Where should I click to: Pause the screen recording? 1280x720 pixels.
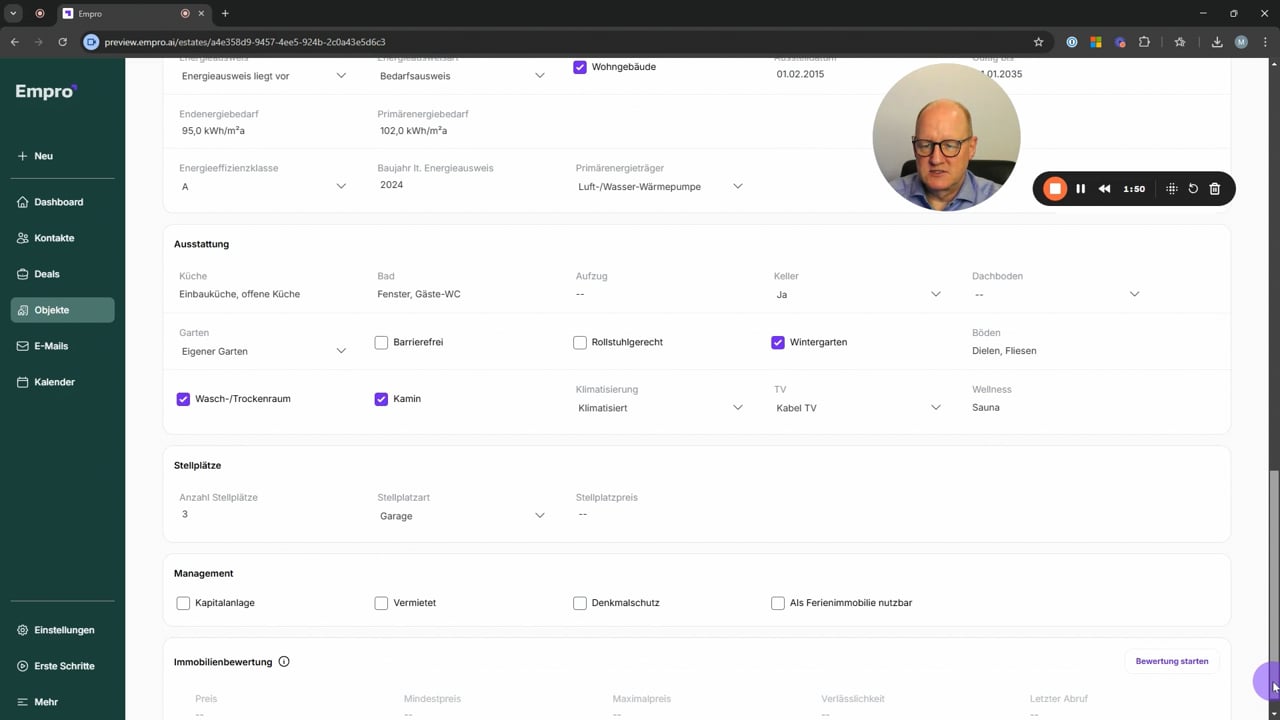1081,189
